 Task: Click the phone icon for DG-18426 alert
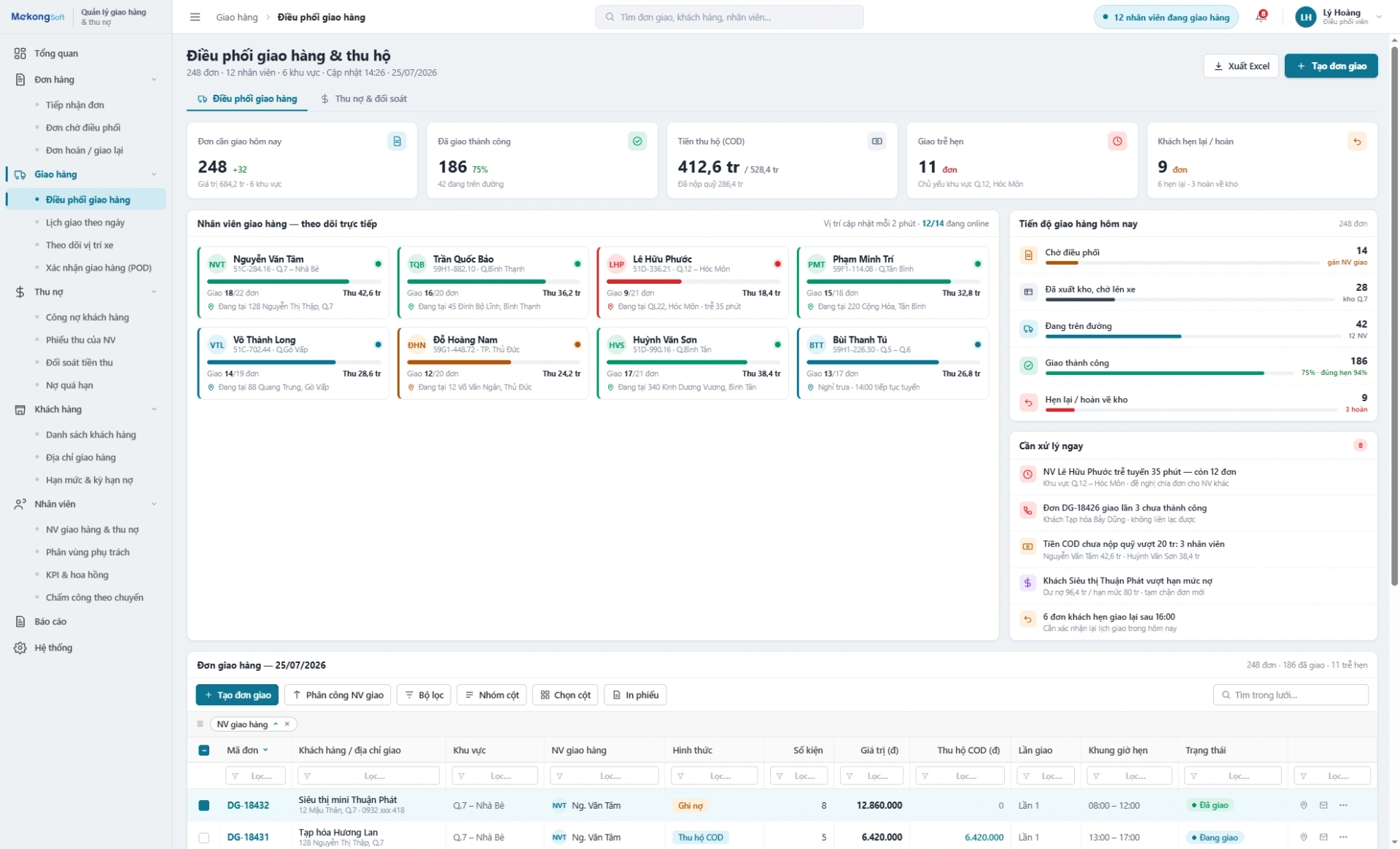pos(1027,511)
